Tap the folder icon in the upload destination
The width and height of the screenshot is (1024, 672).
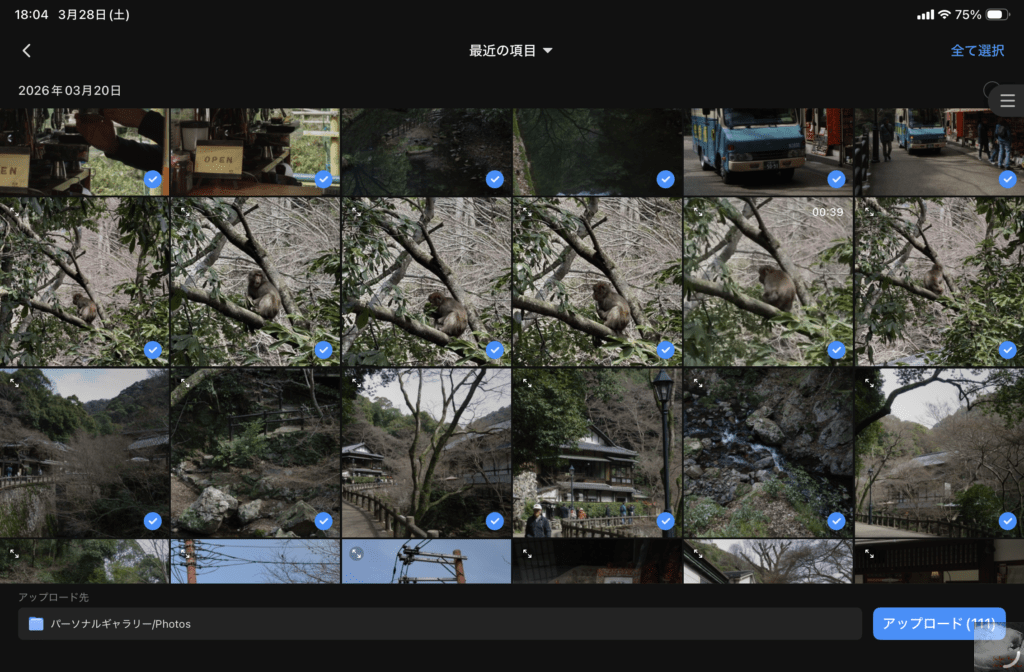point(36,624)
